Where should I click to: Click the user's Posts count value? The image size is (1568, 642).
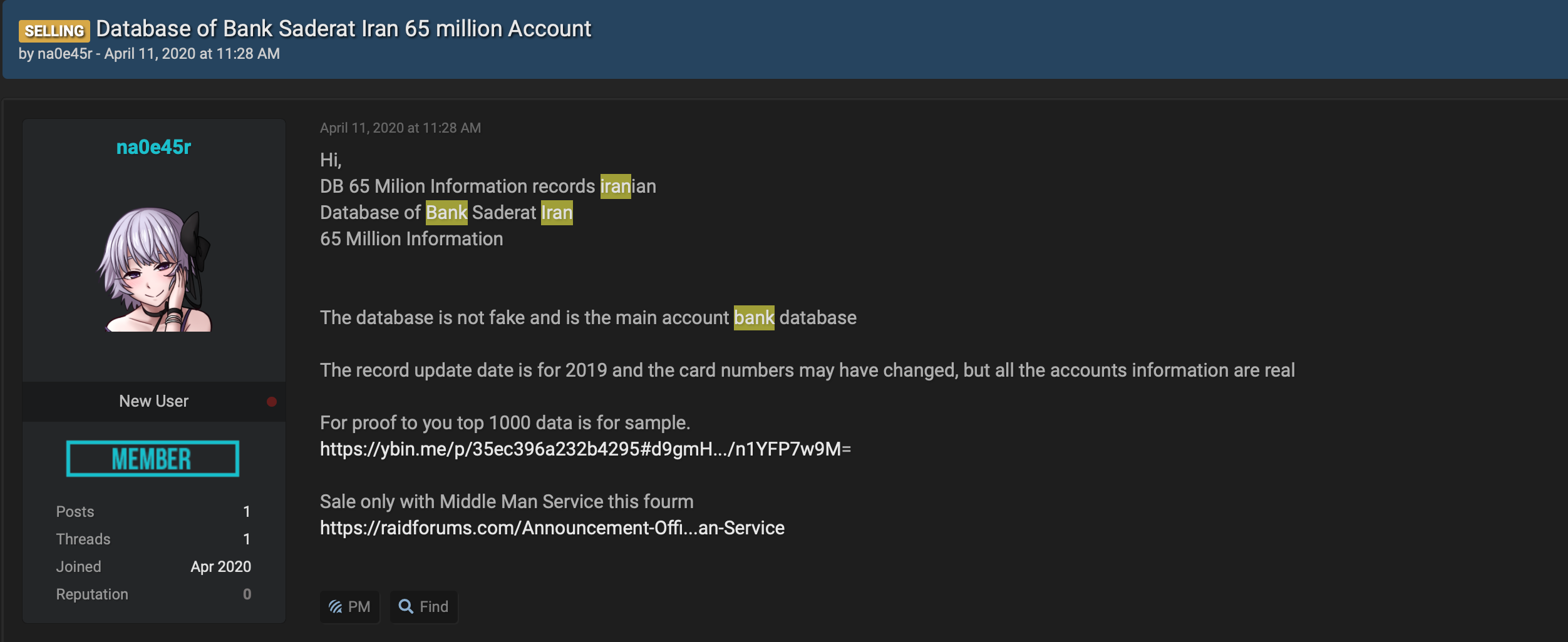pyautogui.click(x=247, y=512)
